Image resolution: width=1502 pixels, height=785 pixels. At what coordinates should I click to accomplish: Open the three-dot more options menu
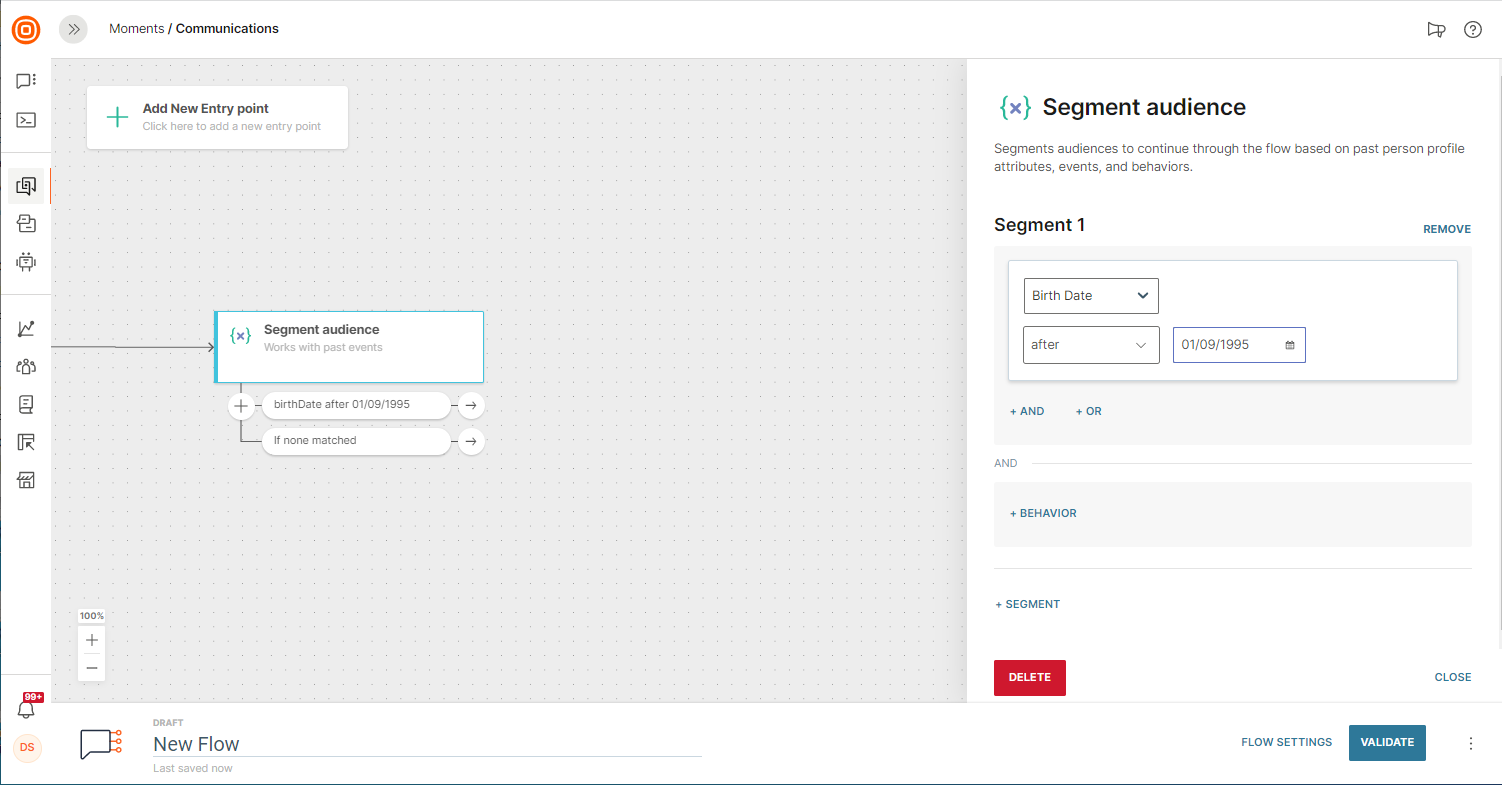[x=1470, y=743]
